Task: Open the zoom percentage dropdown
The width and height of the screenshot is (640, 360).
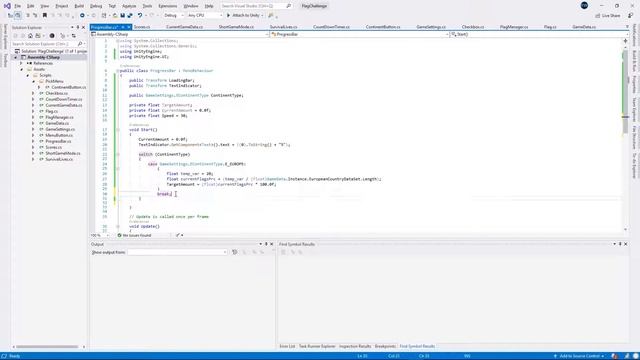Action: point(107,236)
